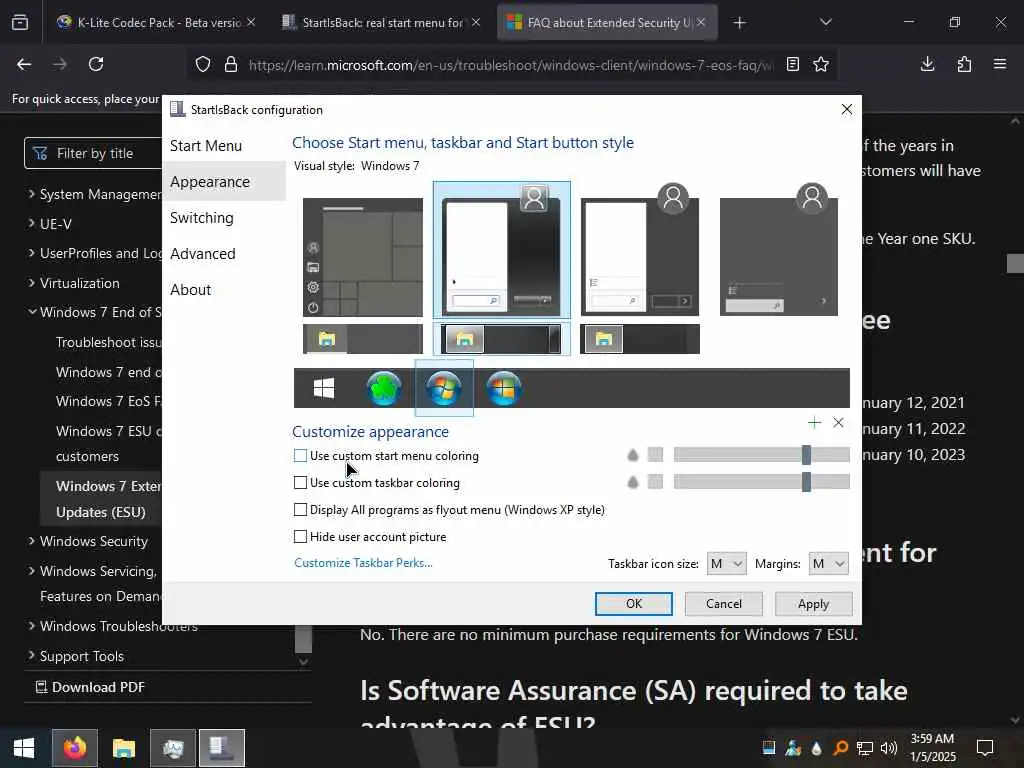1024x768 pixels.
Task: Open the notification center icon
Action: click(x=985, y=748)
